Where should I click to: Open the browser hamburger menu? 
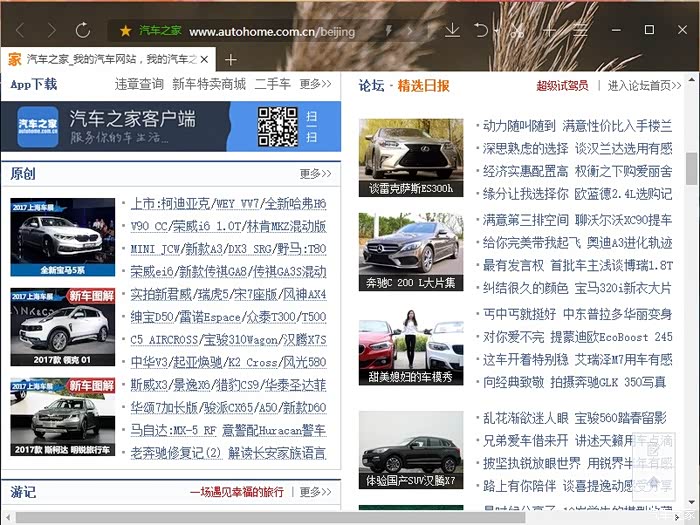[580, 31]
